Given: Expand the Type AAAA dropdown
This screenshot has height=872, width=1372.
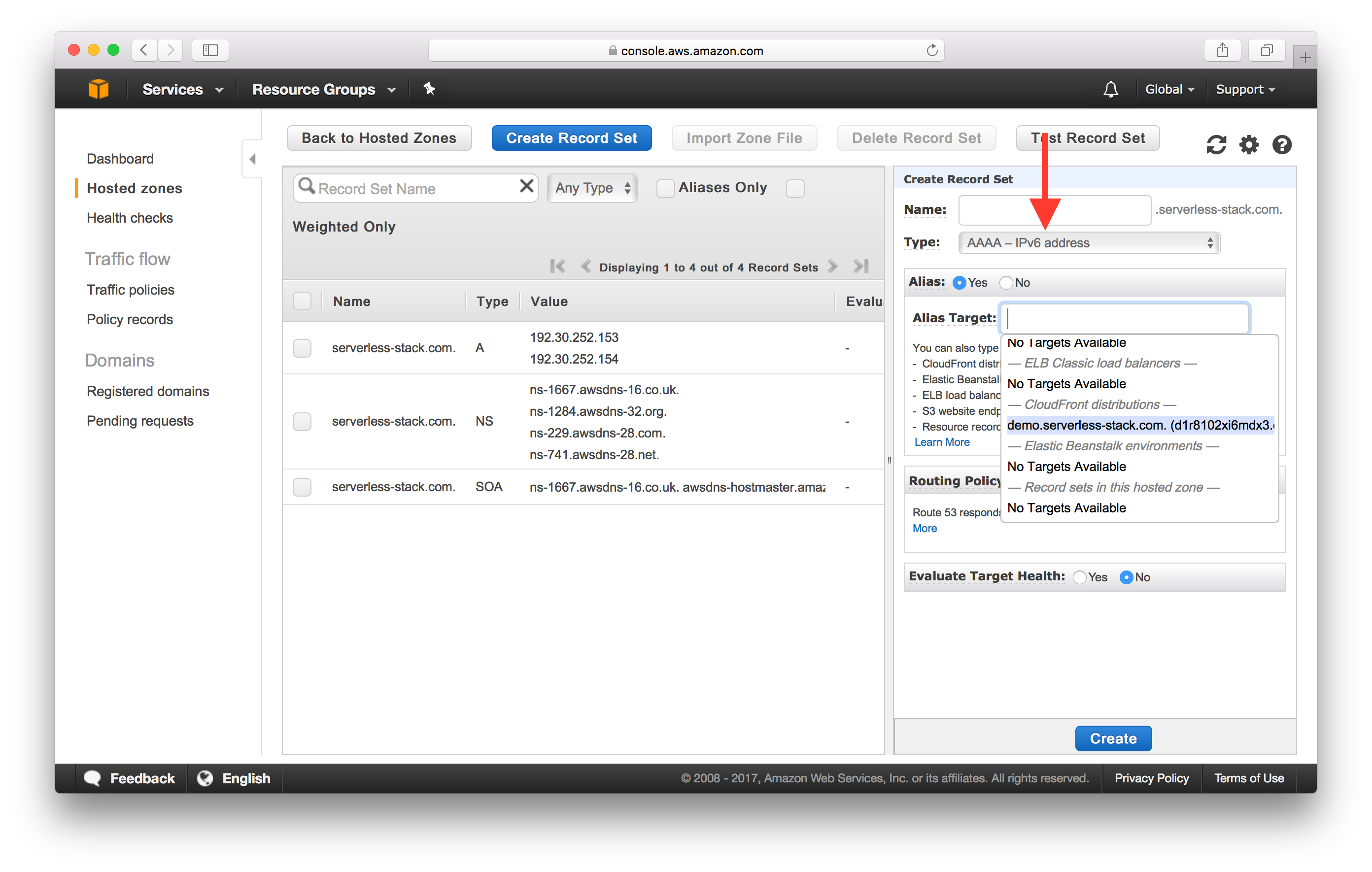Looking at the screenshot, I should 1087,242.
